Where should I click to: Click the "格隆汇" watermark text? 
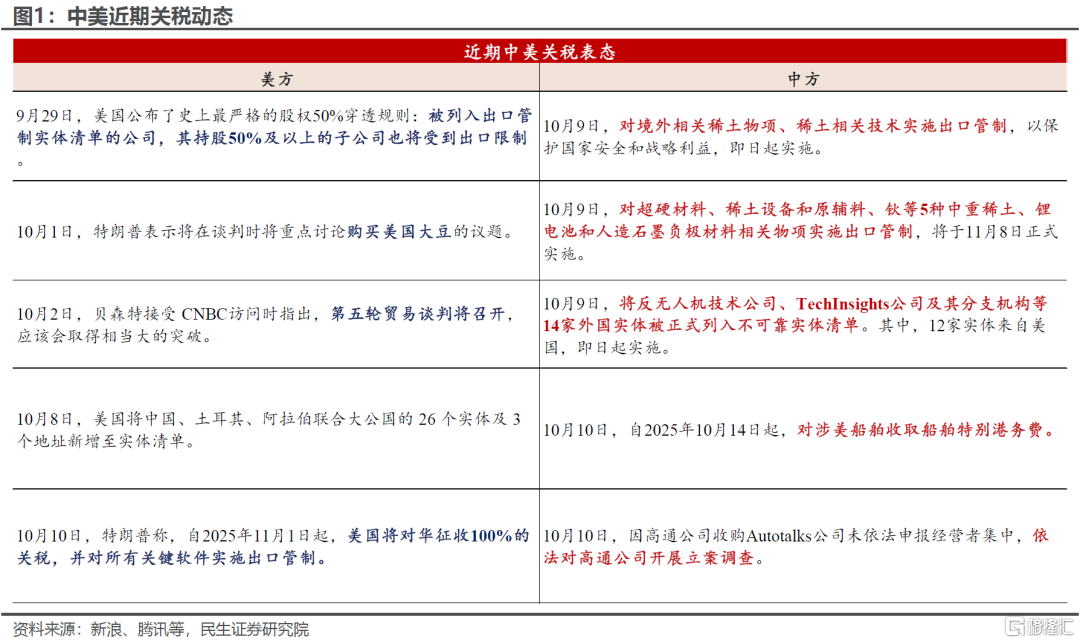pyautogui.click(x=1049, y=627)
